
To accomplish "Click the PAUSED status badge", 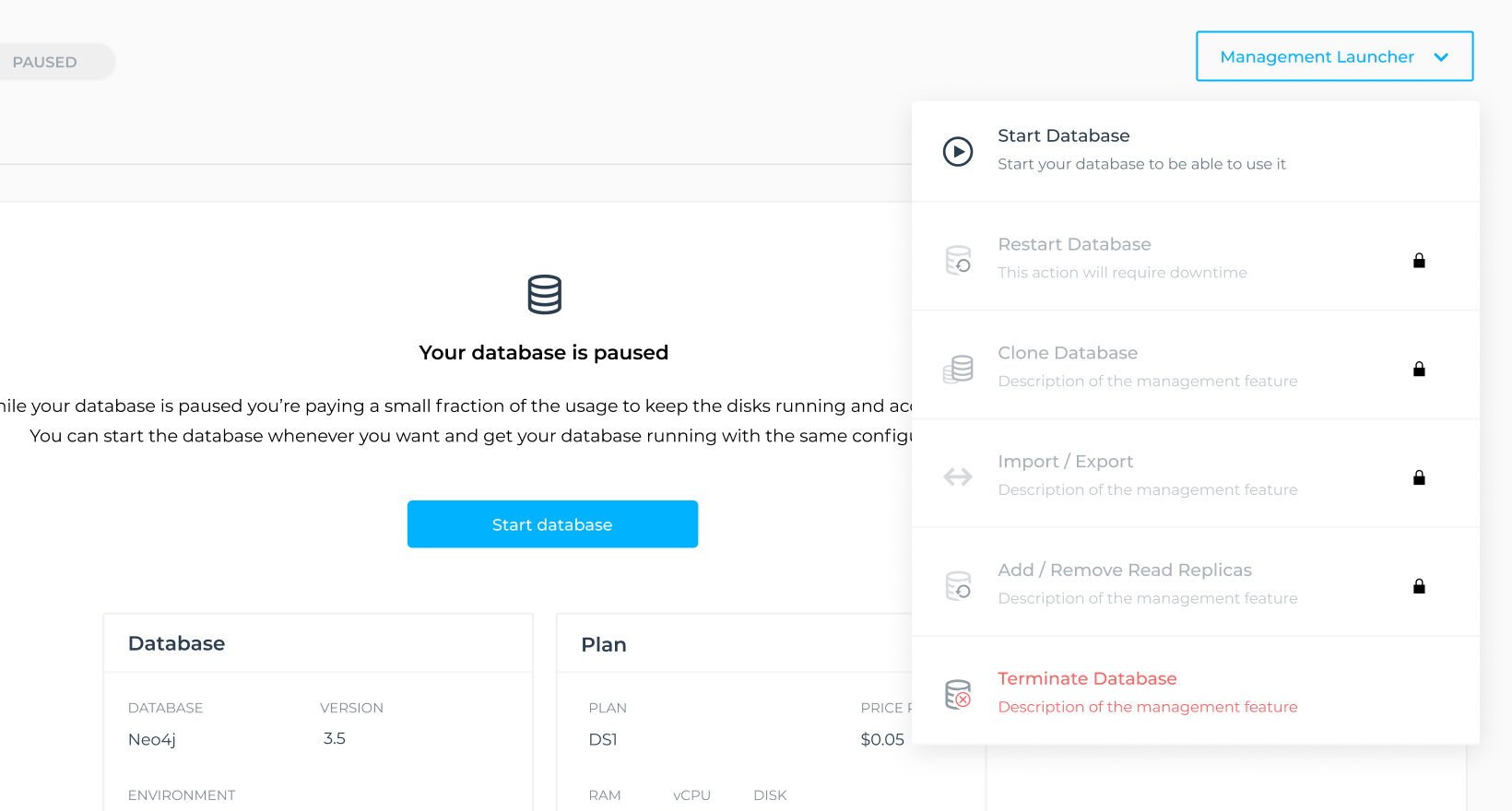I will click(x=45, y=63).
